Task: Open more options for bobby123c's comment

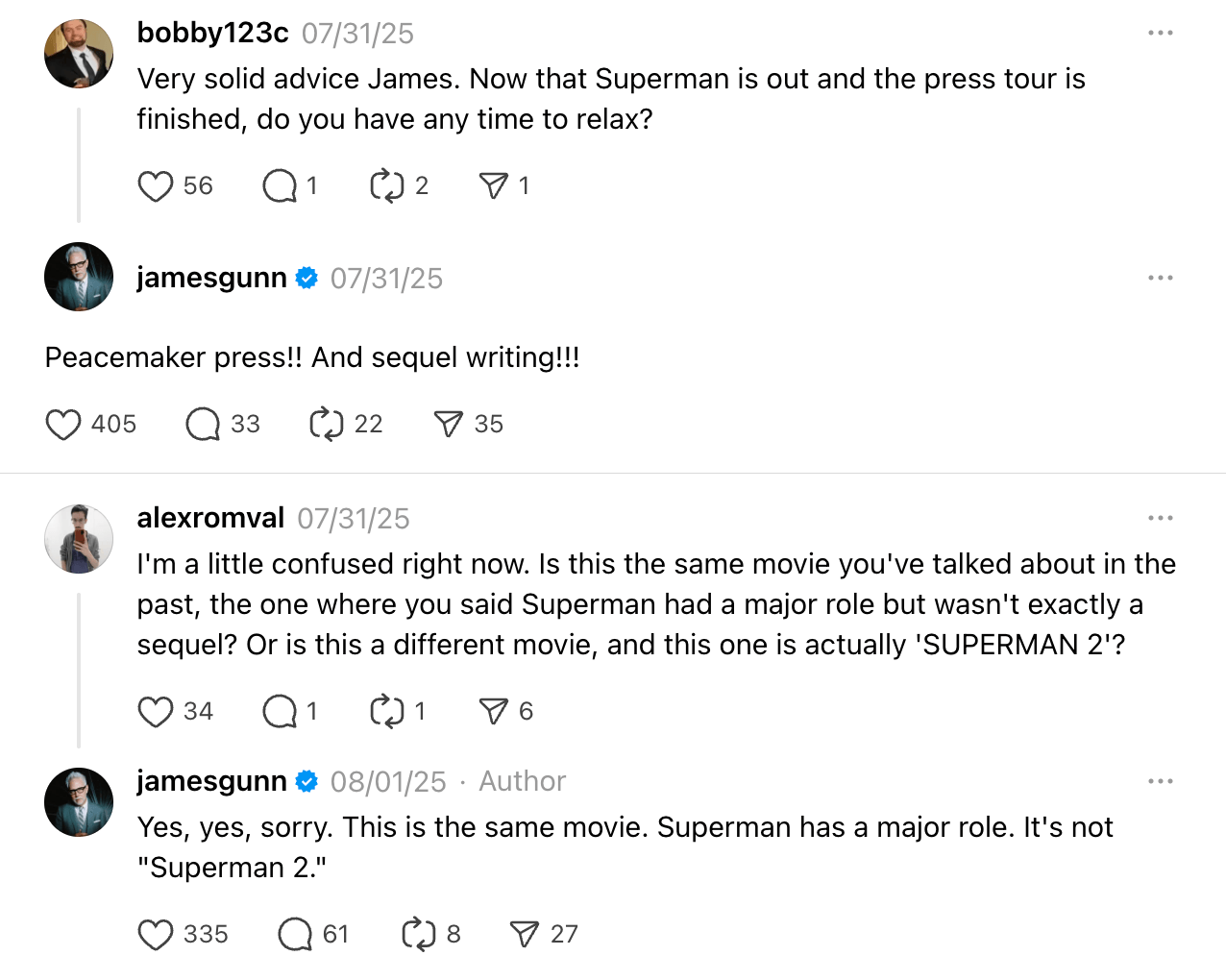Action: (1160, 34)
